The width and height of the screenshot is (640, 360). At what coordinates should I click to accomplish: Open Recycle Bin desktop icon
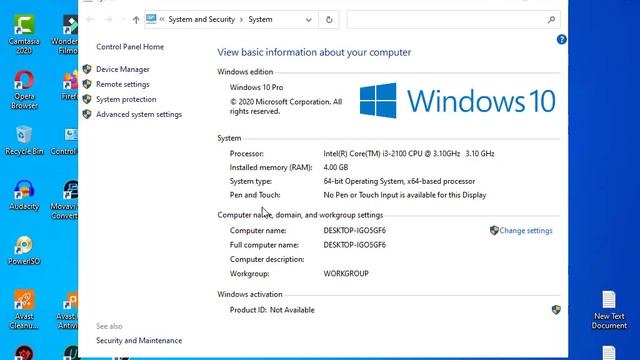click(x=24, y=140)
